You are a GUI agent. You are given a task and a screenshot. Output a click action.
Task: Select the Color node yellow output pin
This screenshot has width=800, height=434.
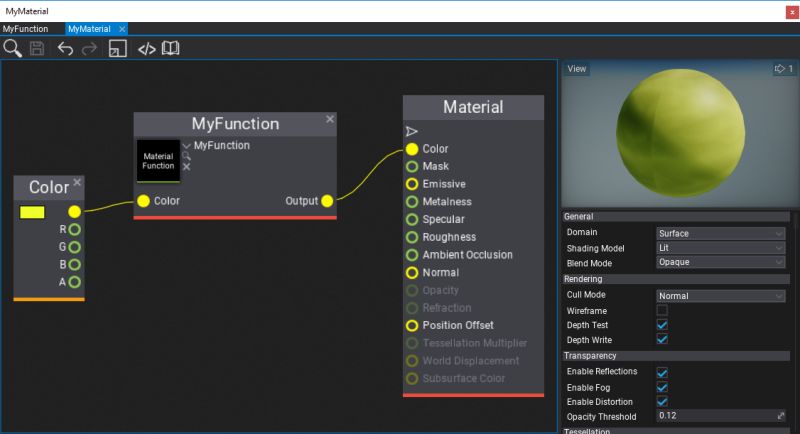74,211
